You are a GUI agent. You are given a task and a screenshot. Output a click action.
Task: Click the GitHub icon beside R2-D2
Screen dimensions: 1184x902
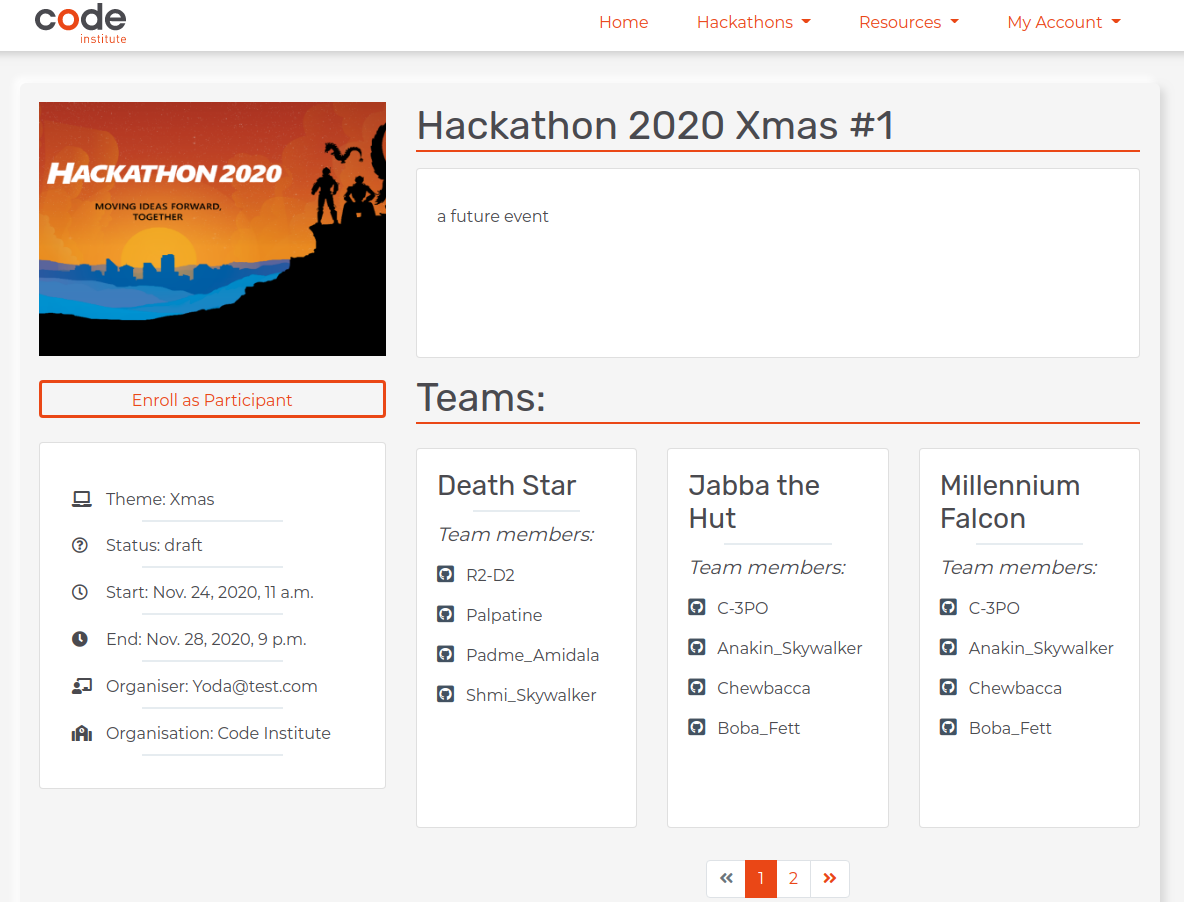(446, 574)
